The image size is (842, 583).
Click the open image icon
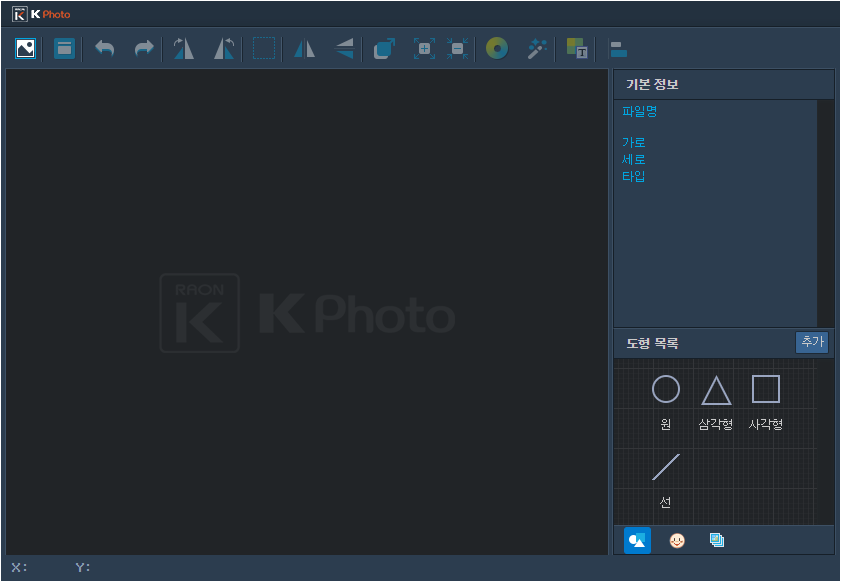click(x=25, y=49)
